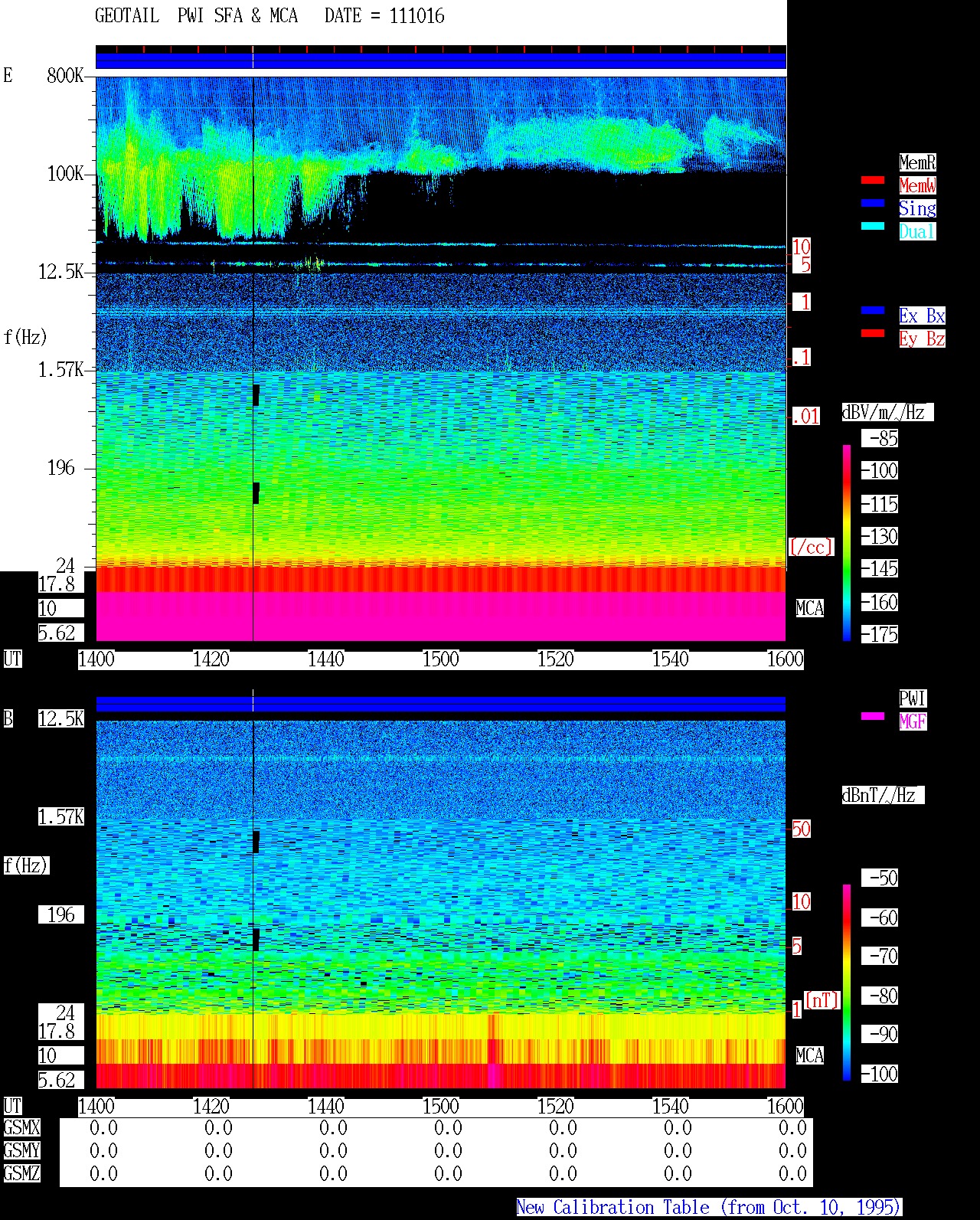
Task: Click the magenta MGF legend swatch
Action: (x=873, y=717)
